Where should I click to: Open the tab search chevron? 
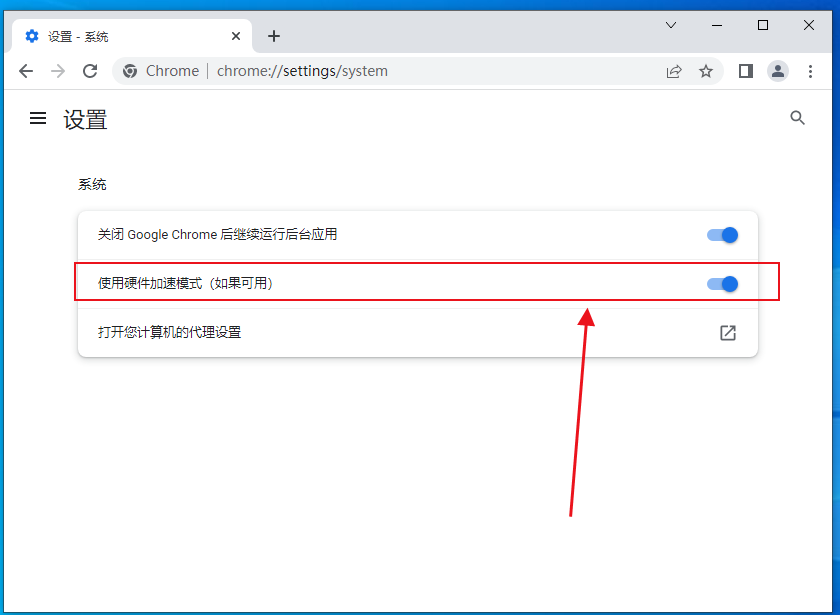tap(671, 25)
